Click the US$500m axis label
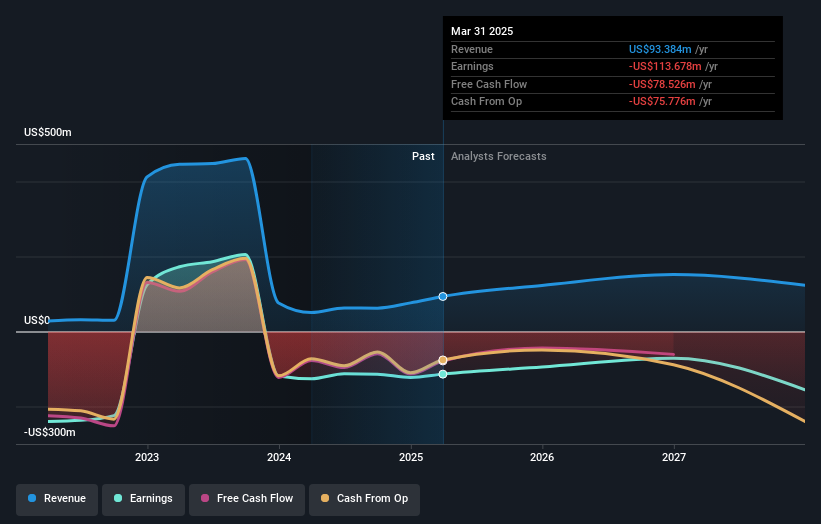The image size is (821, 524). click(48, 132)
